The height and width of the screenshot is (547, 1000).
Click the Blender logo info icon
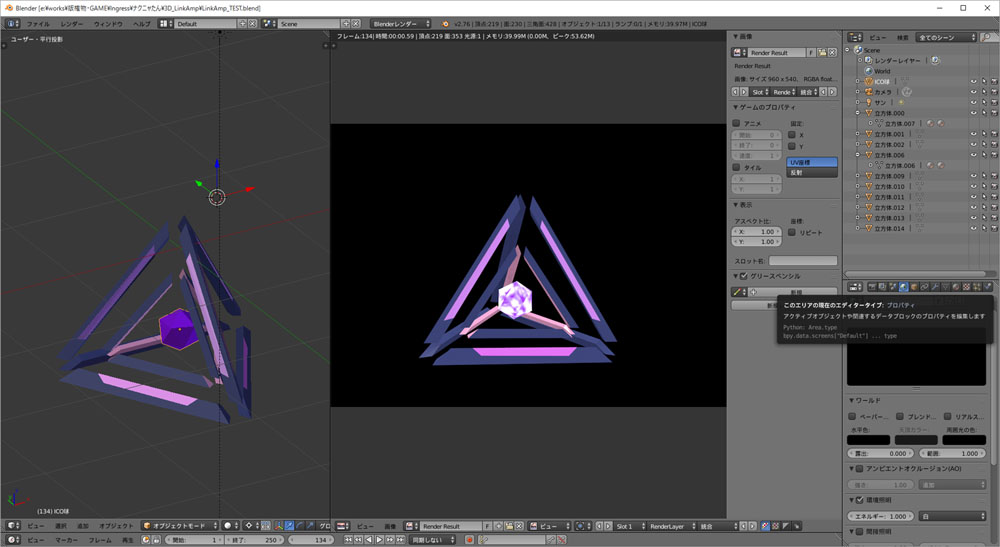point(445,24)
